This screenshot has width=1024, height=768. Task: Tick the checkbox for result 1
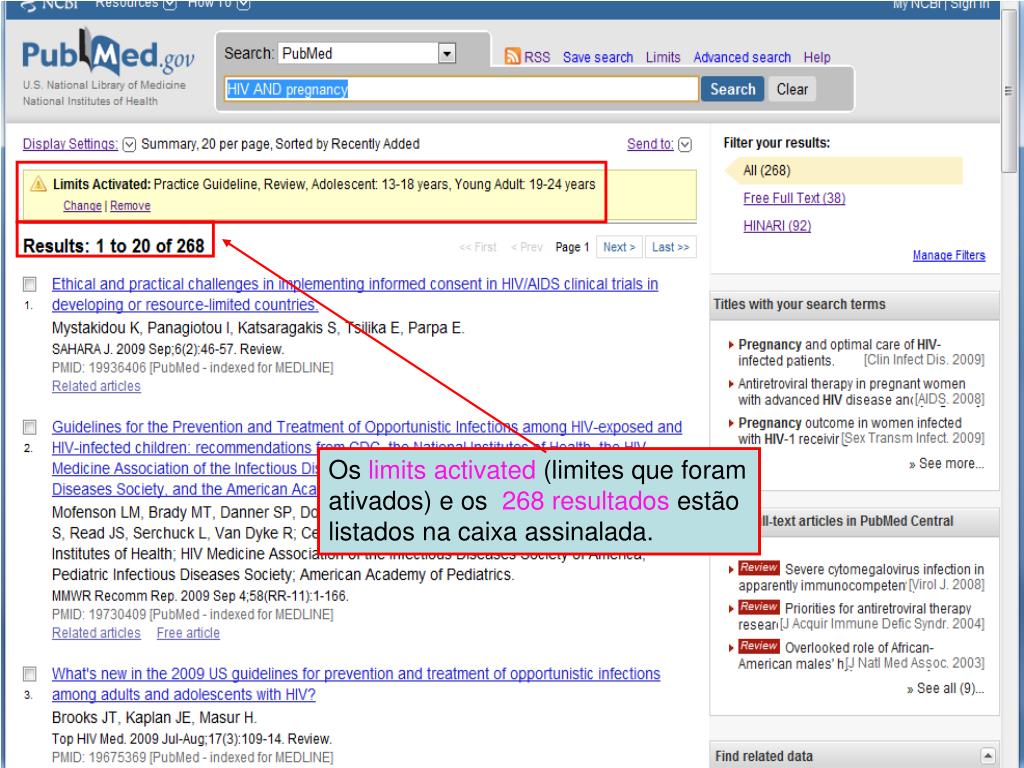[29, 283]
